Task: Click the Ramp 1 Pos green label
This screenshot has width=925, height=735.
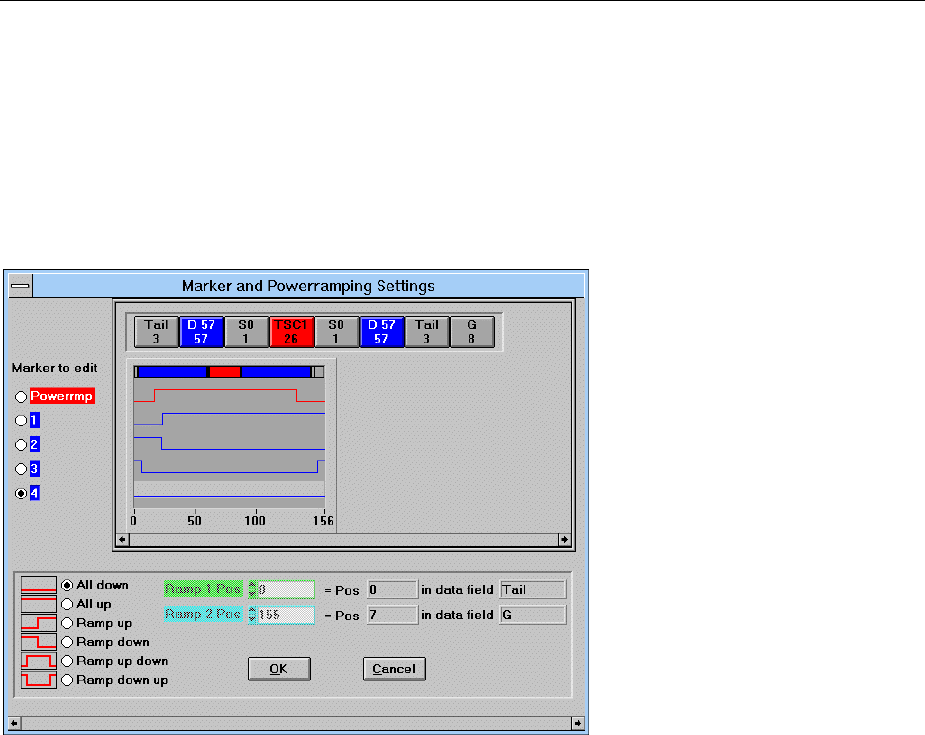Action: coord(203,589)
